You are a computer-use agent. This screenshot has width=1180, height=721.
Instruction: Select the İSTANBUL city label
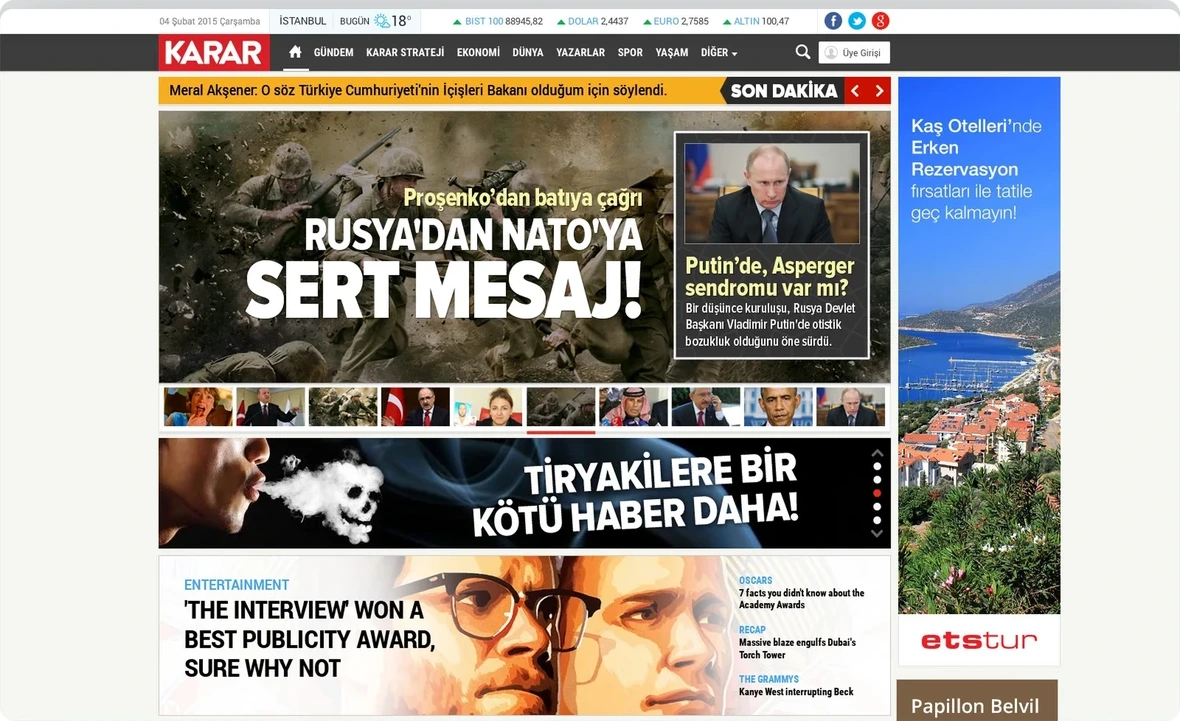303,21
